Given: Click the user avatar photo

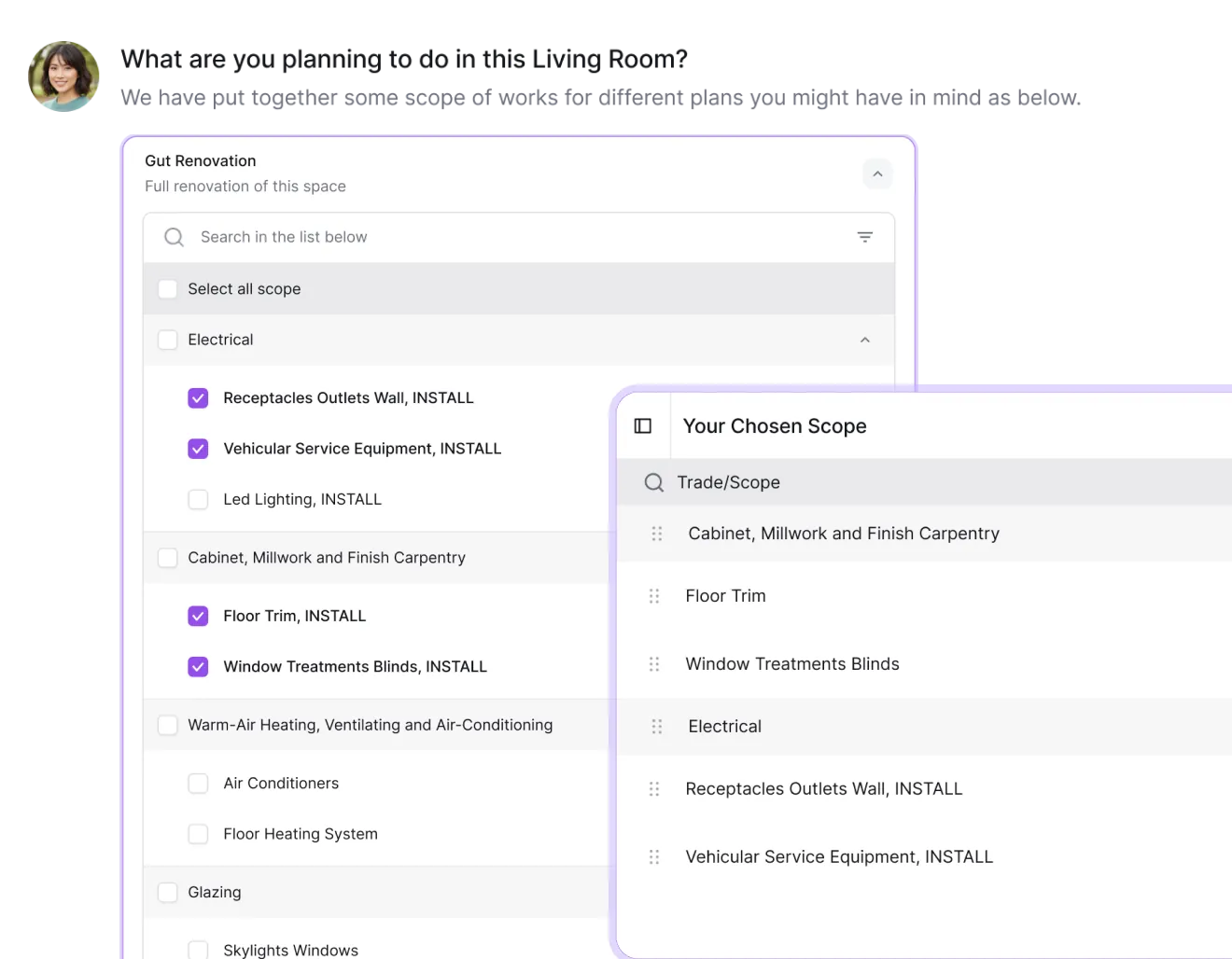Looking at the screenshot, I should tap(63, 76).
